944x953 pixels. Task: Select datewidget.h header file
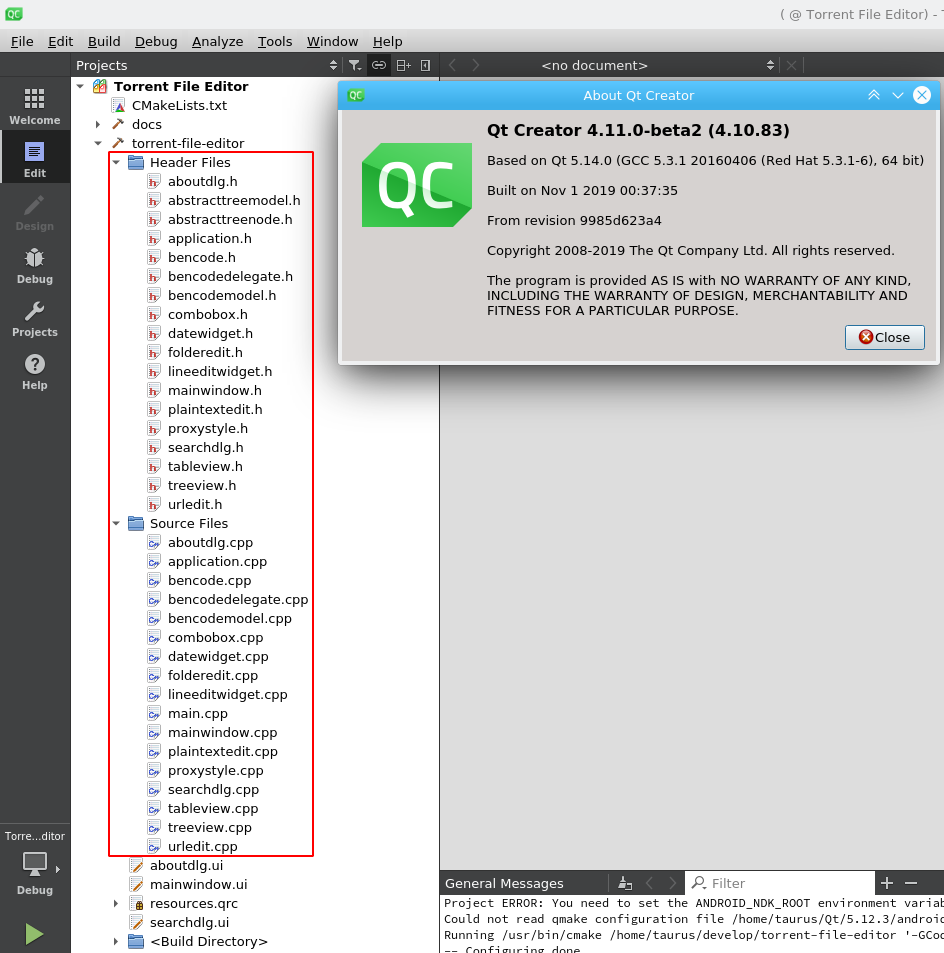pos(210,334)
